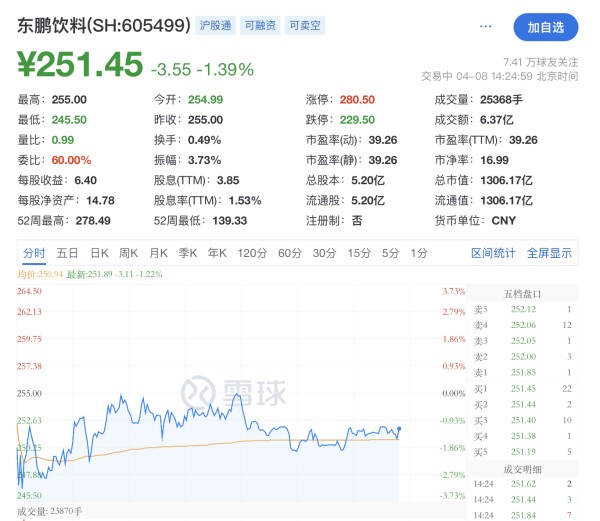Click the stock title 东鹏饮料(SH:605499)
Image resolution: width=600 pixels, height=521 pixels.
104,26
